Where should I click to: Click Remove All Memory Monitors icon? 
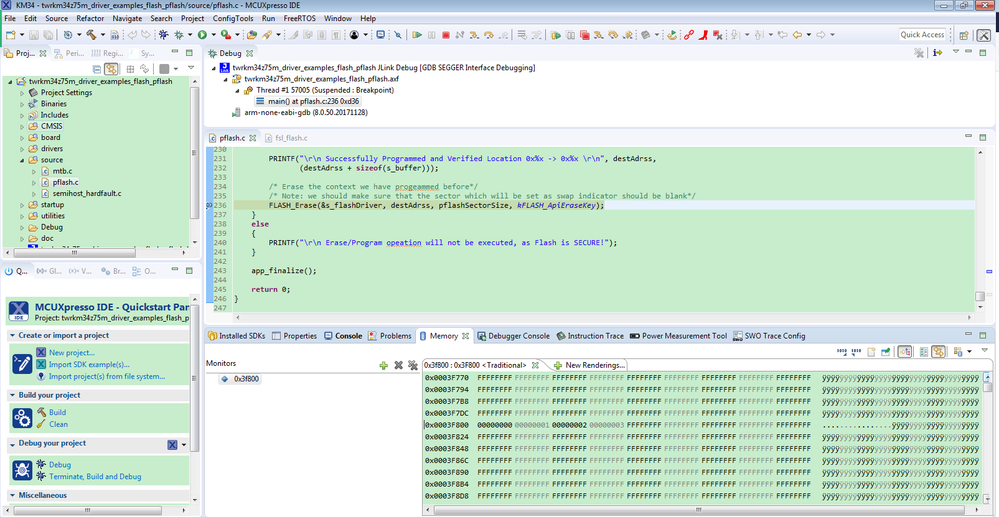tap(412, 365)
